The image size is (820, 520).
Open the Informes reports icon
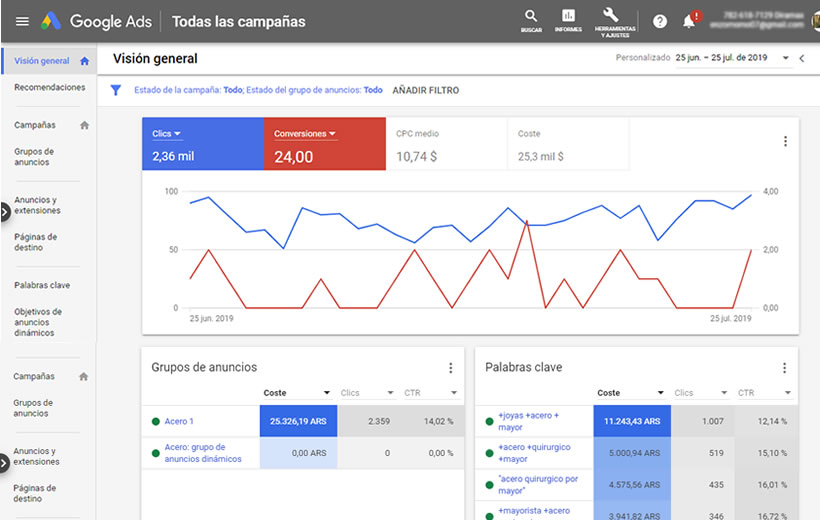(568, 21)
